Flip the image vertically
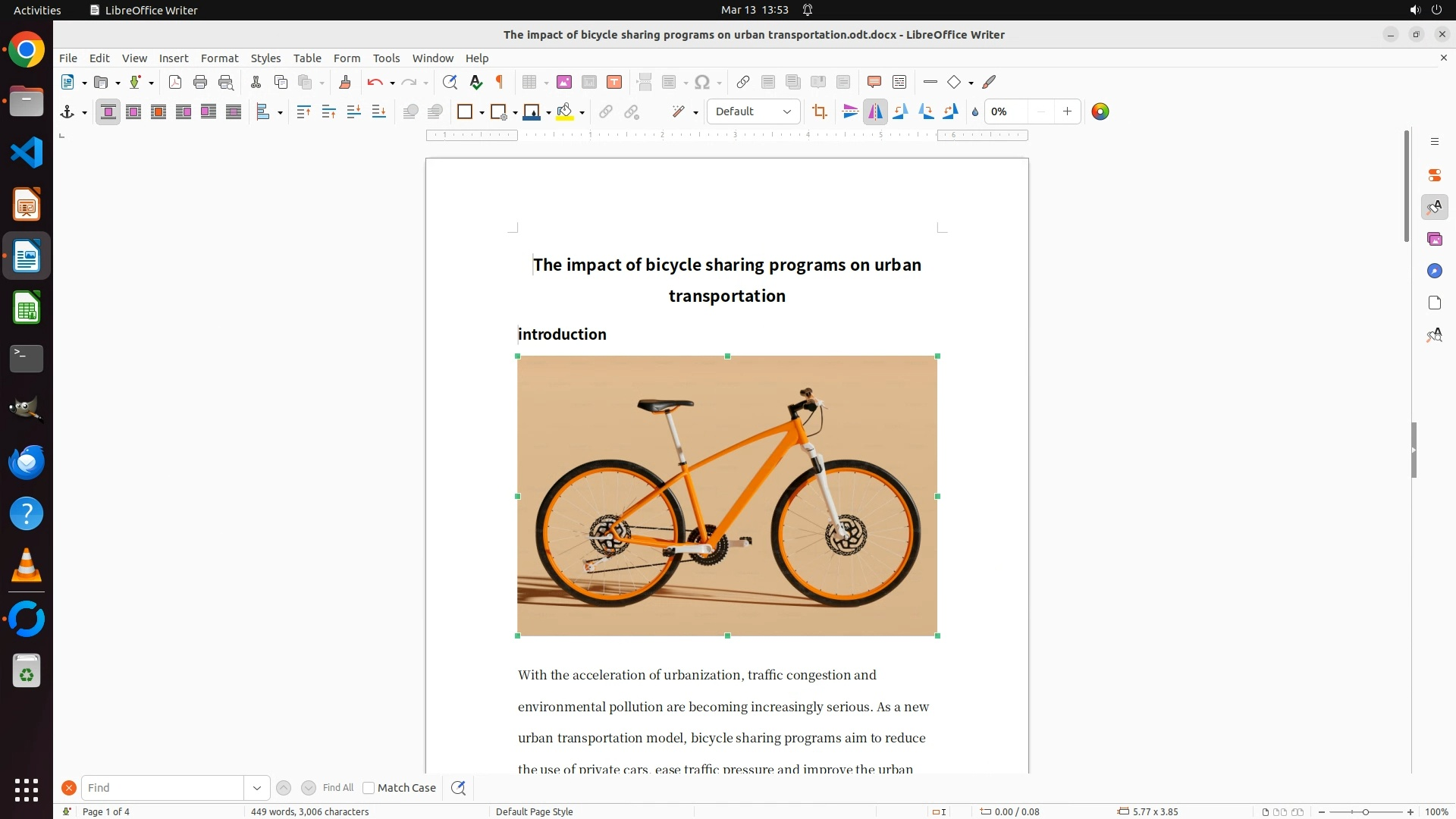The image size is (1456, 819). tap(850, 112)
